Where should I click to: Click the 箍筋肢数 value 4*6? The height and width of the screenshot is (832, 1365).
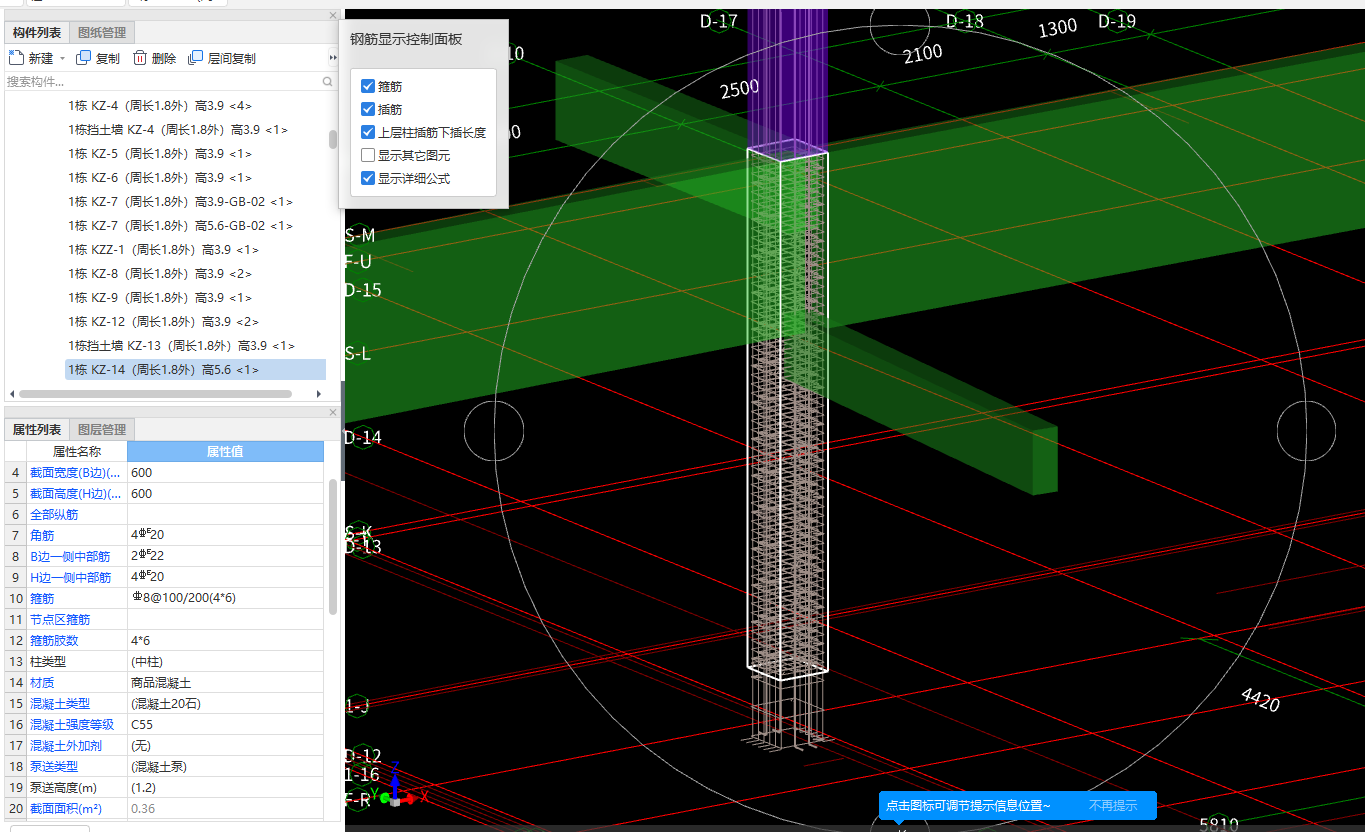(225, 640)
